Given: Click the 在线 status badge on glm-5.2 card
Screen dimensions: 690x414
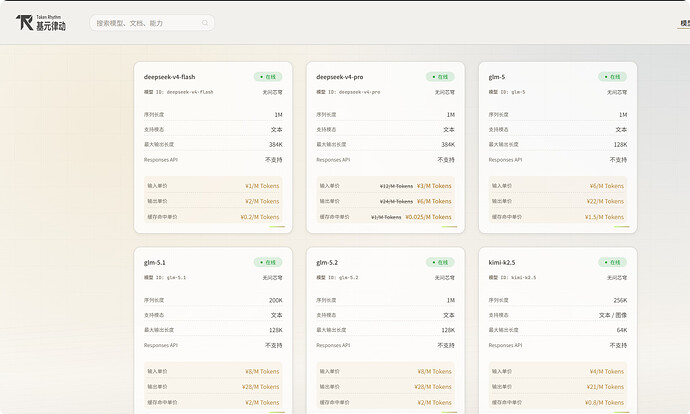Looking at the screenshot, I should 440,262.
